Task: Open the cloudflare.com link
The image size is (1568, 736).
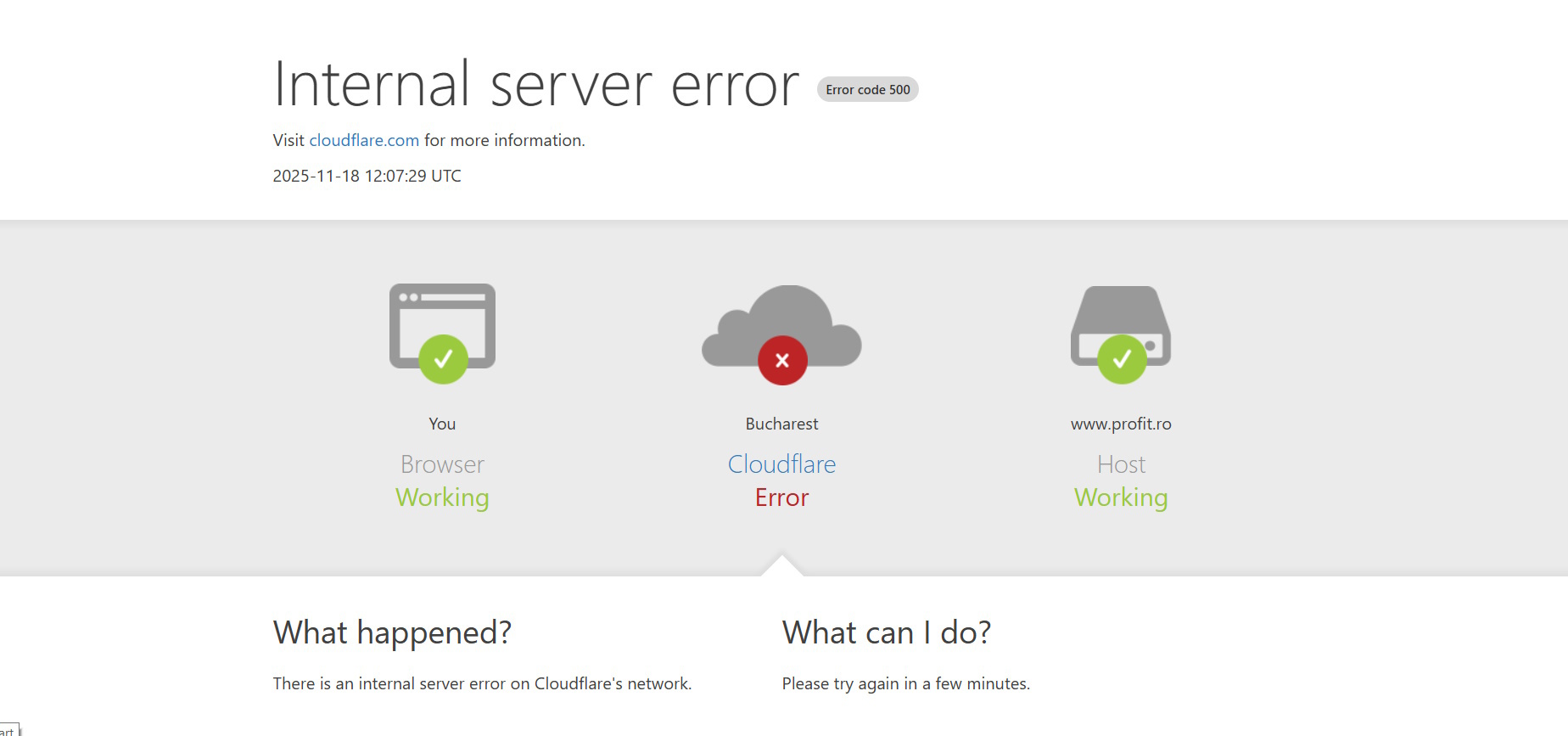Action: (364, 140)
